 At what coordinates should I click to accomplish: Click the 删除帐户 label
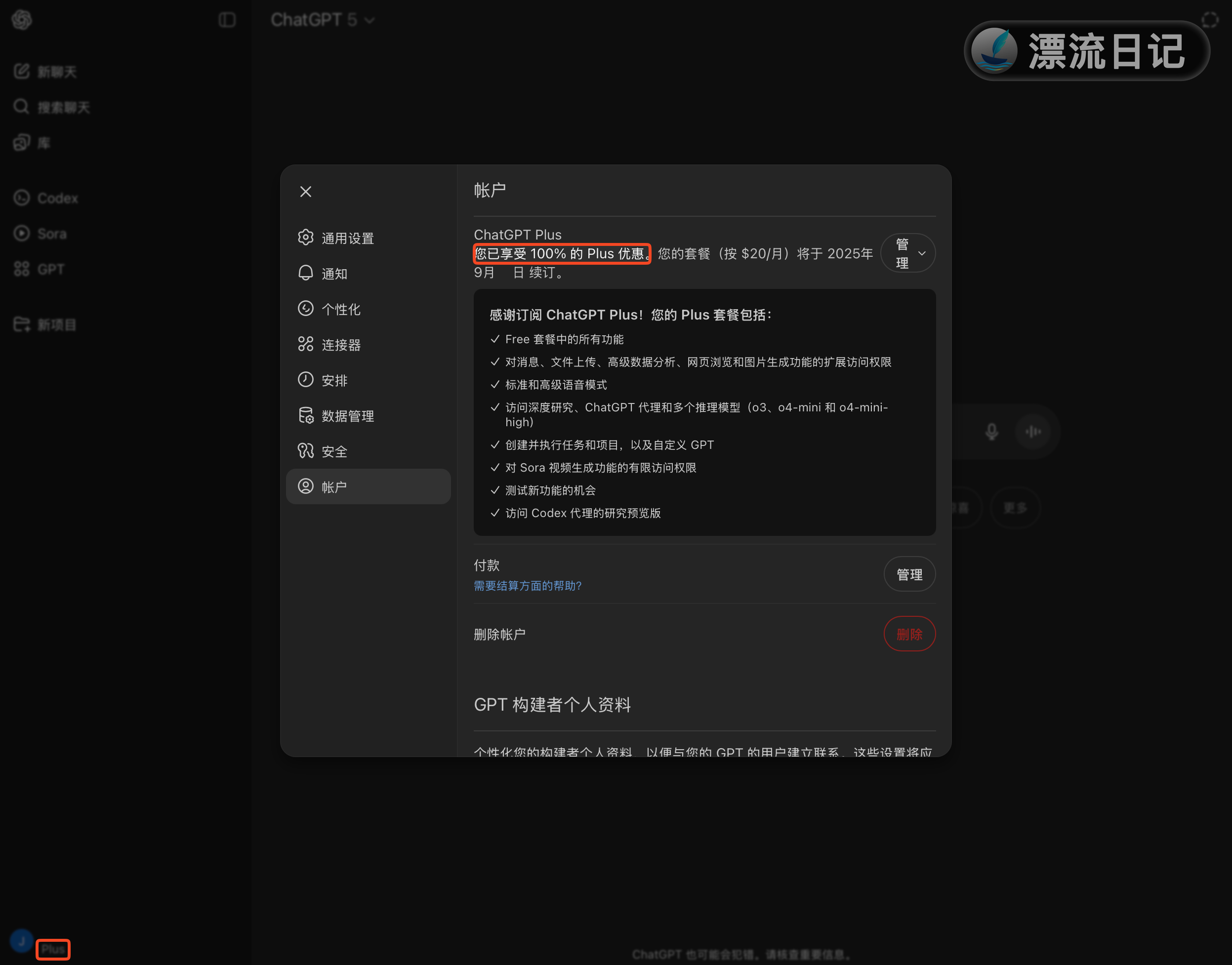499,635
